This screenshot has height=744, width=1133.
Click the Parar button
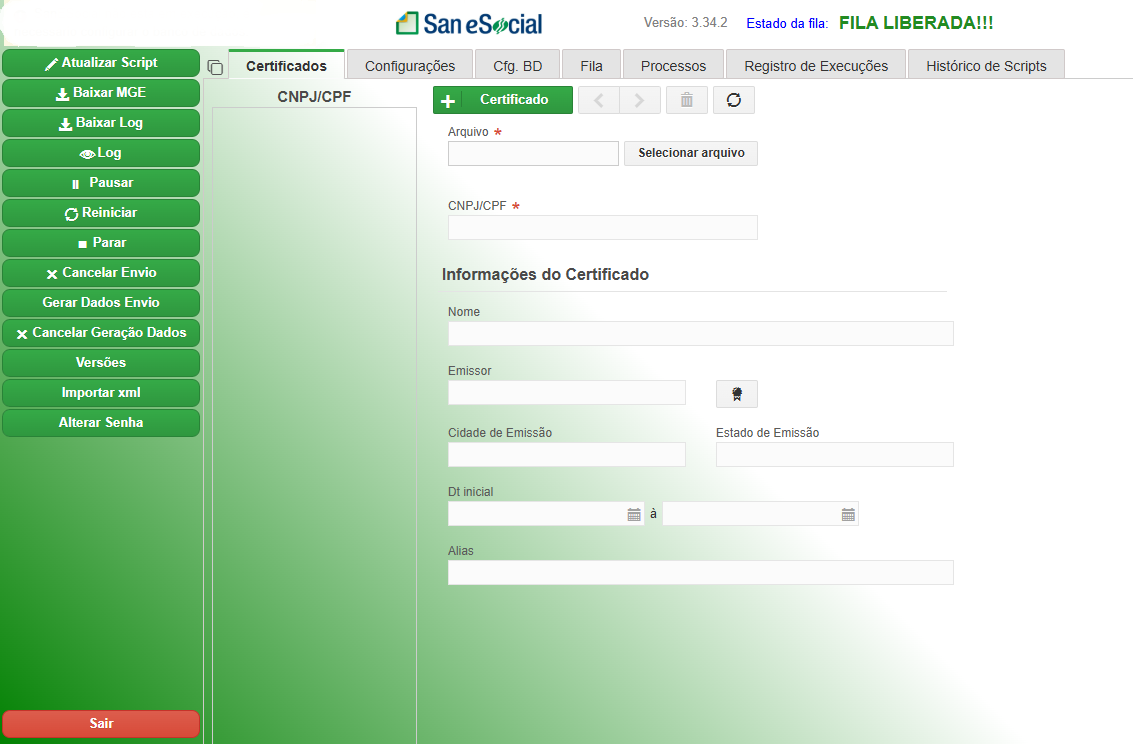point(101,243)
